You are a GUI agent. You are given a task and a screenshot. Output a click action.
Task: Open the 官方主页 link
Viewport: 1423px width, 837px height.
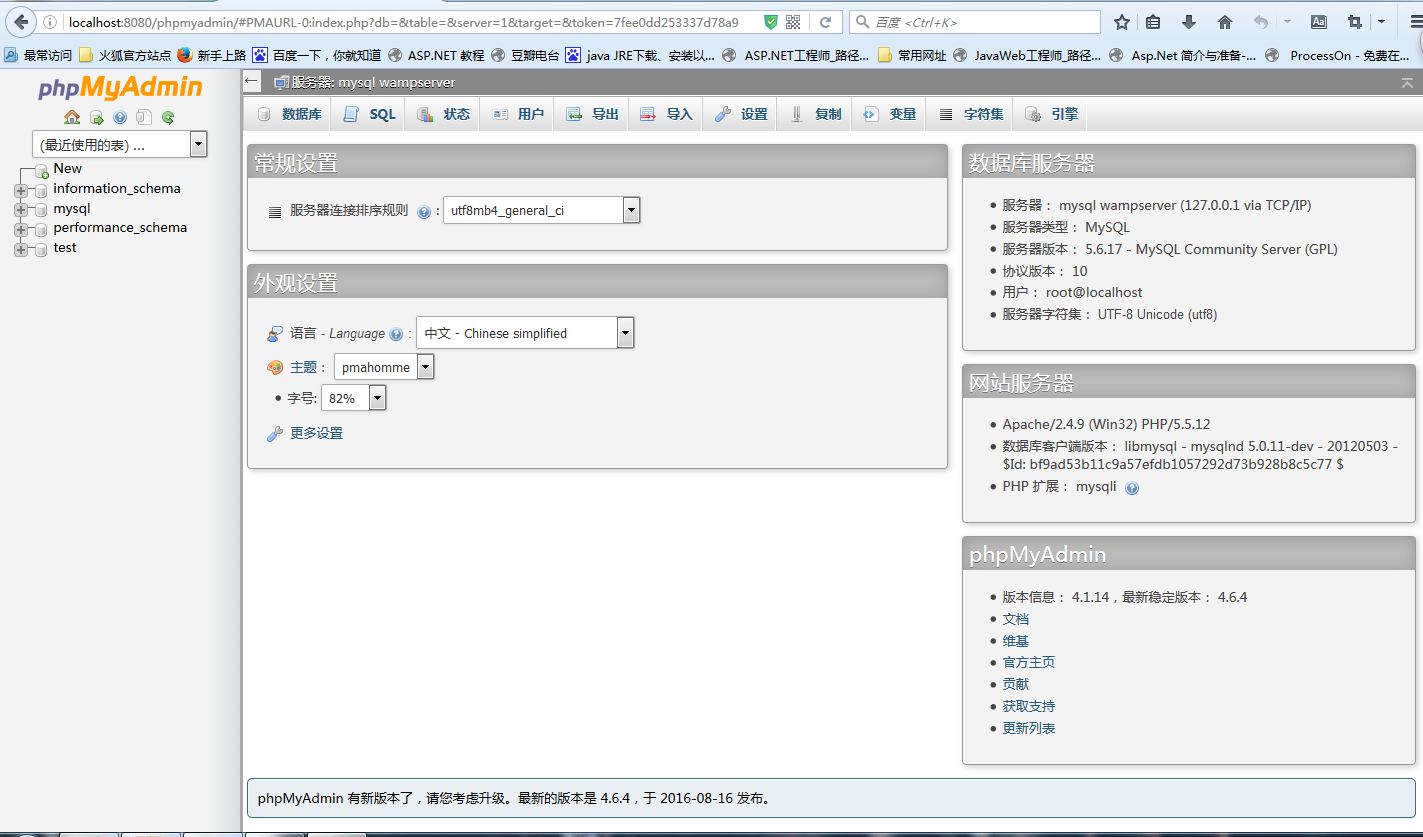coord(1029,662)
